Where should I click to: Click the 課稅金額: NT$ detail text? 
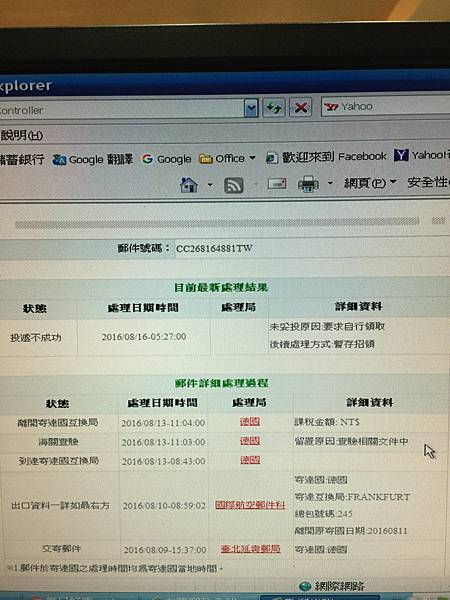point(327,422)
